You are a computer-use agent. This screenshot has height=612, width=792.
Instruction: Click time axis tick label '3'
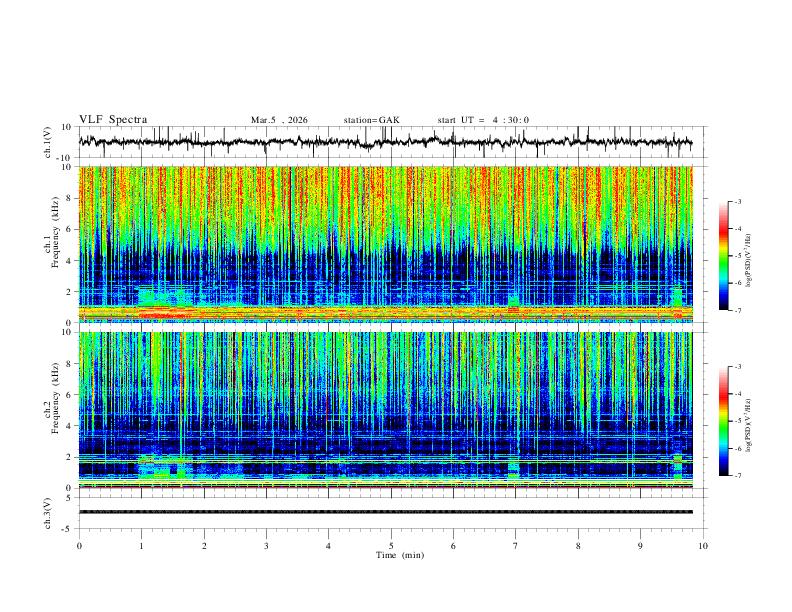266,546
